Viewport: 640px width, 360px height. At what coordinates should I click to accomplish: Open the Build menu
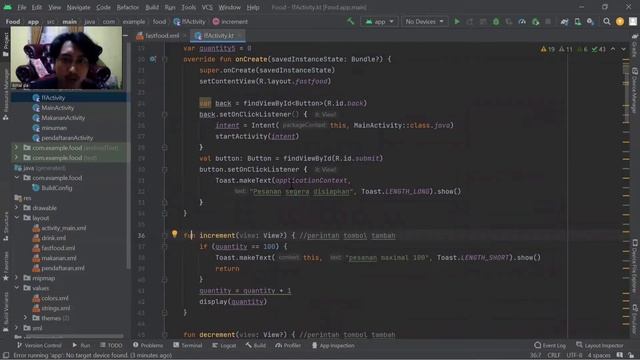152,7
